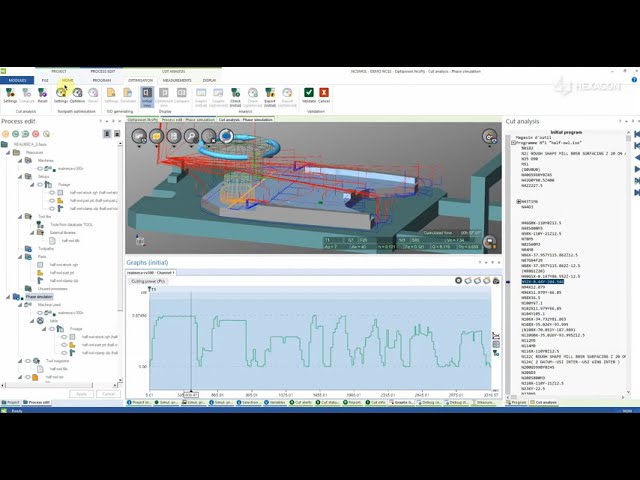Click Check (initial) analysis icon
640x480 pixels.
[236, 97]
